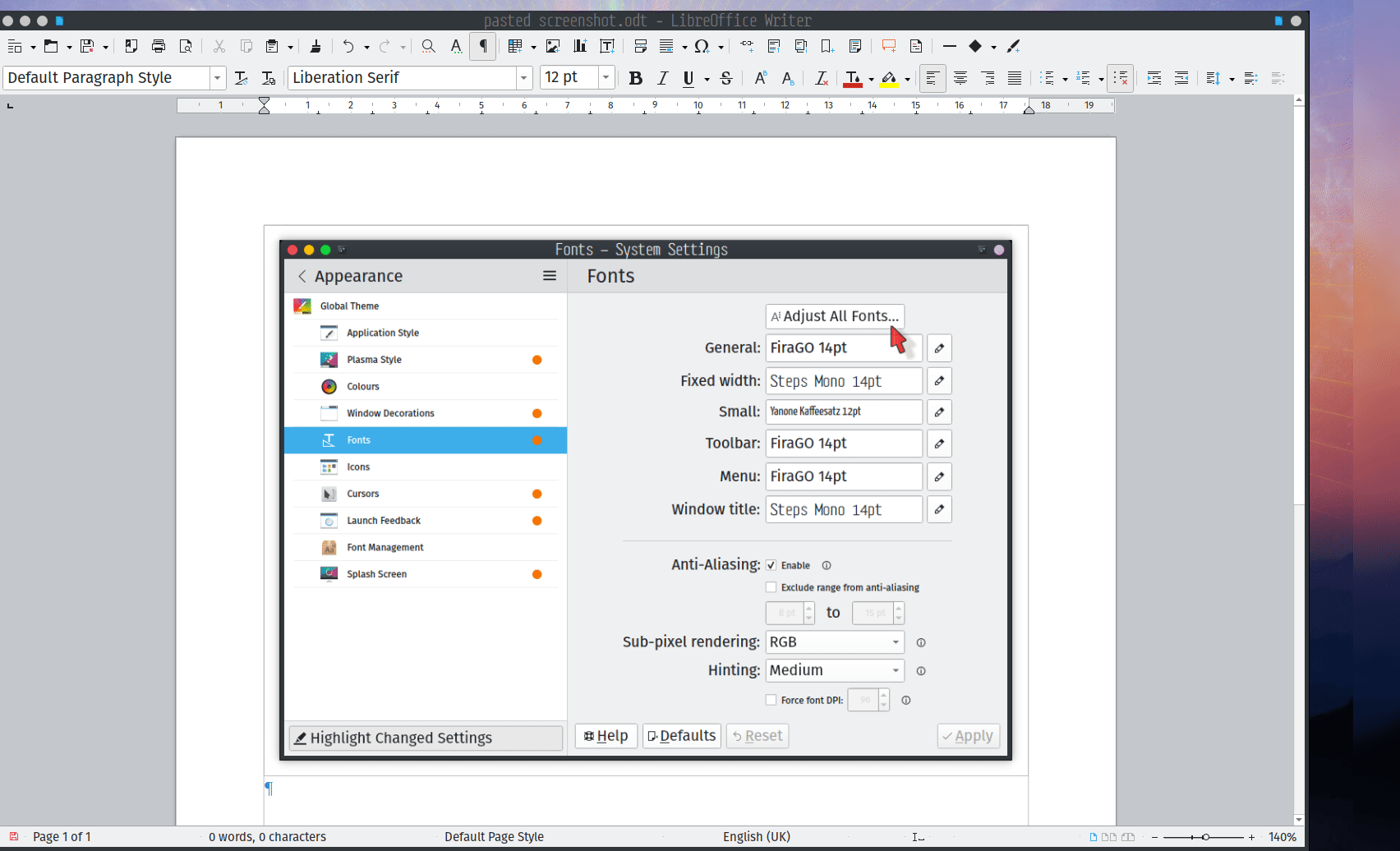Toggle Bold formatting
The image size is (1400, 851).
tap(635, 78)
